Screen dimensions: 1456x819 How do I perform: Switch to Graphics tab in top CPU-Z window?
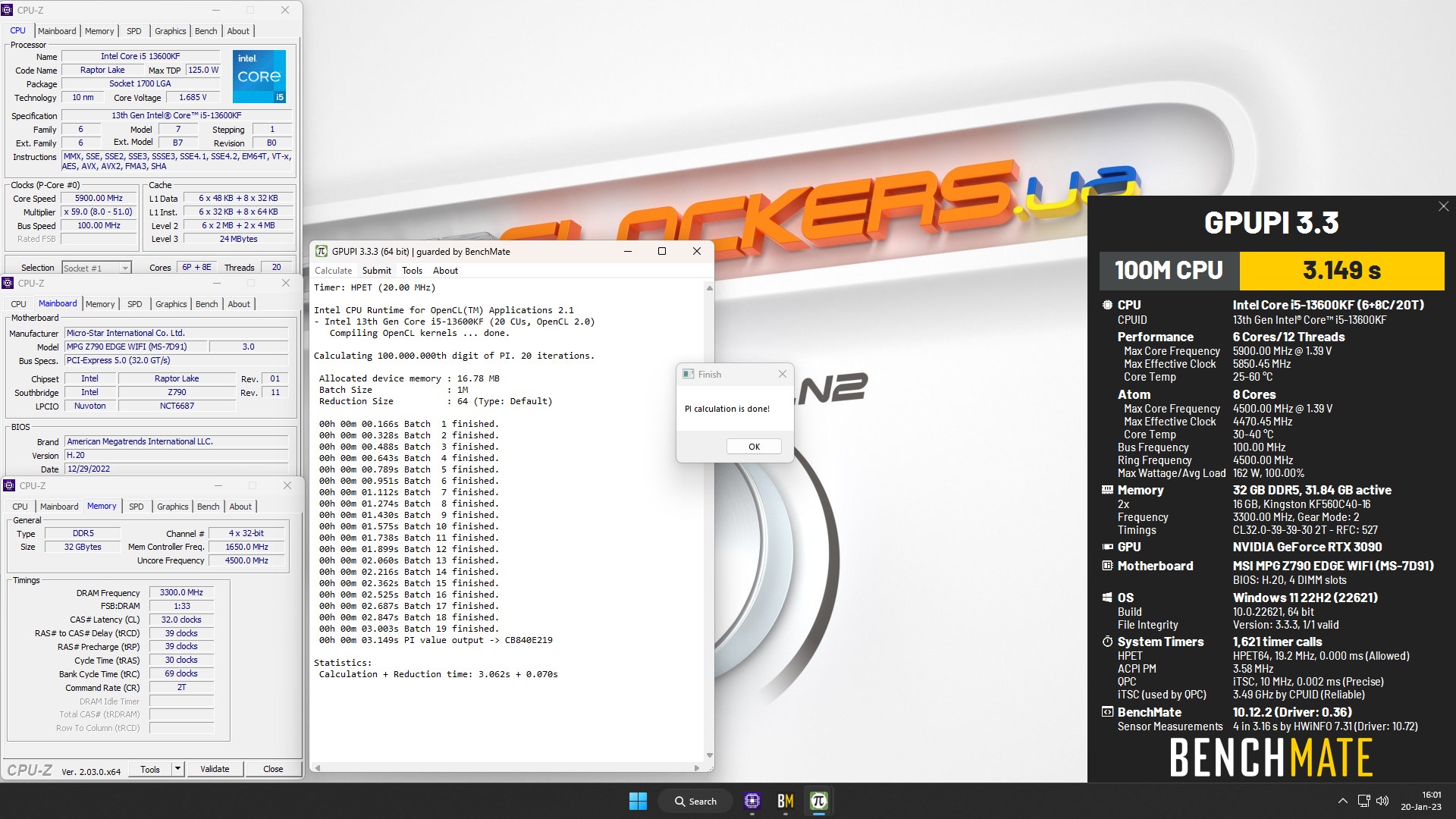click(x=171, y=31)
